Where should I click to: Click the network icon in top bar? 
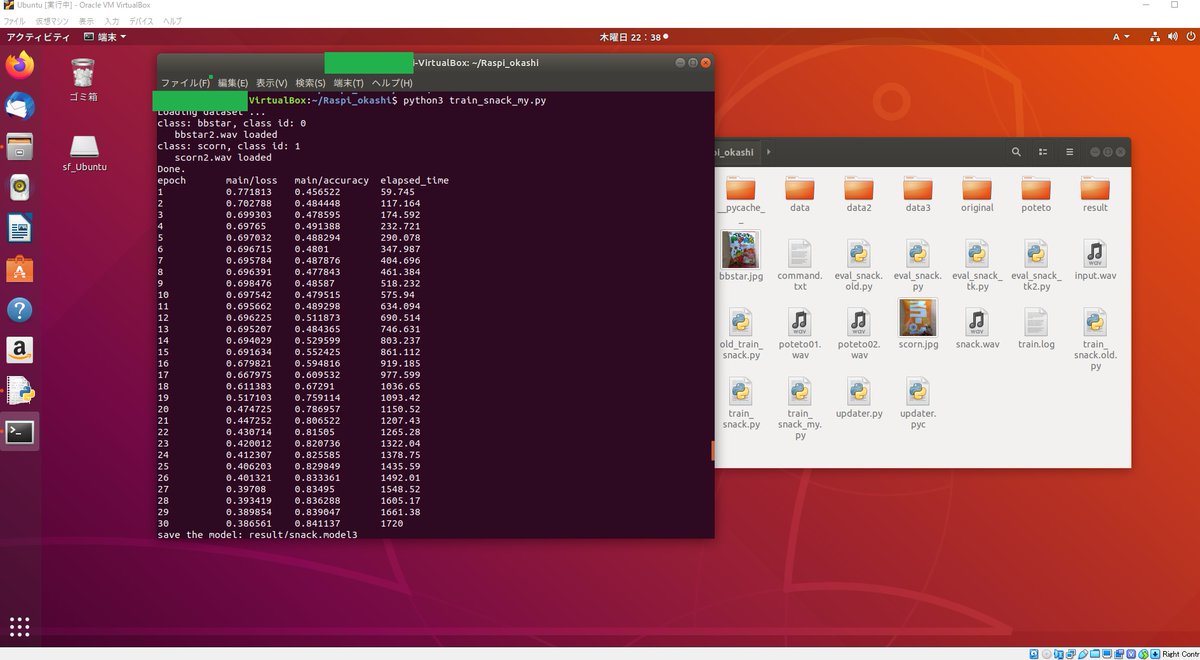pyautogui.click(x=1155, y=37)
